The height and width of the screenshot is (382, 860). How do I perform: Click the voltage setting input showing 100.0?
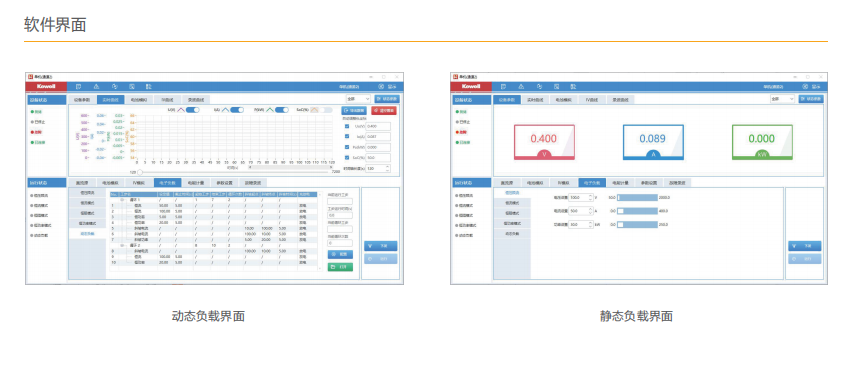click(x=581, y=198)
